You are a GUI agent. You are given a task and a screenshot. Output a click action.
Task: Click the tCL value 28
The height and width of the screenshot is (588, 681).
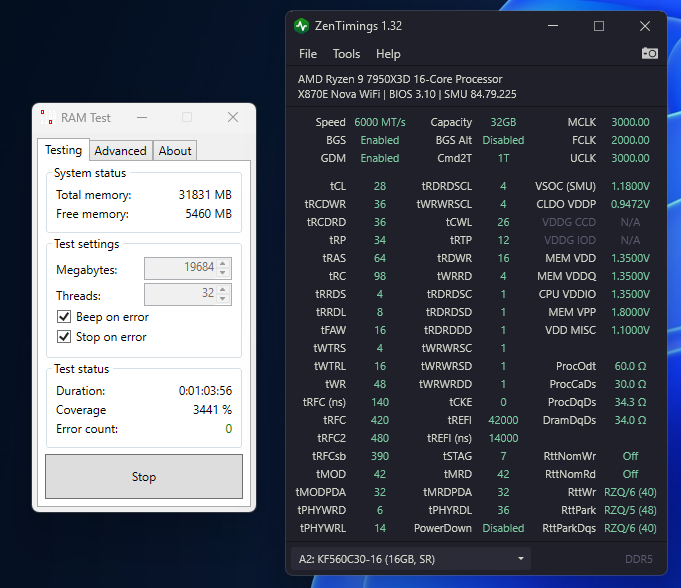tap(380, 186)
